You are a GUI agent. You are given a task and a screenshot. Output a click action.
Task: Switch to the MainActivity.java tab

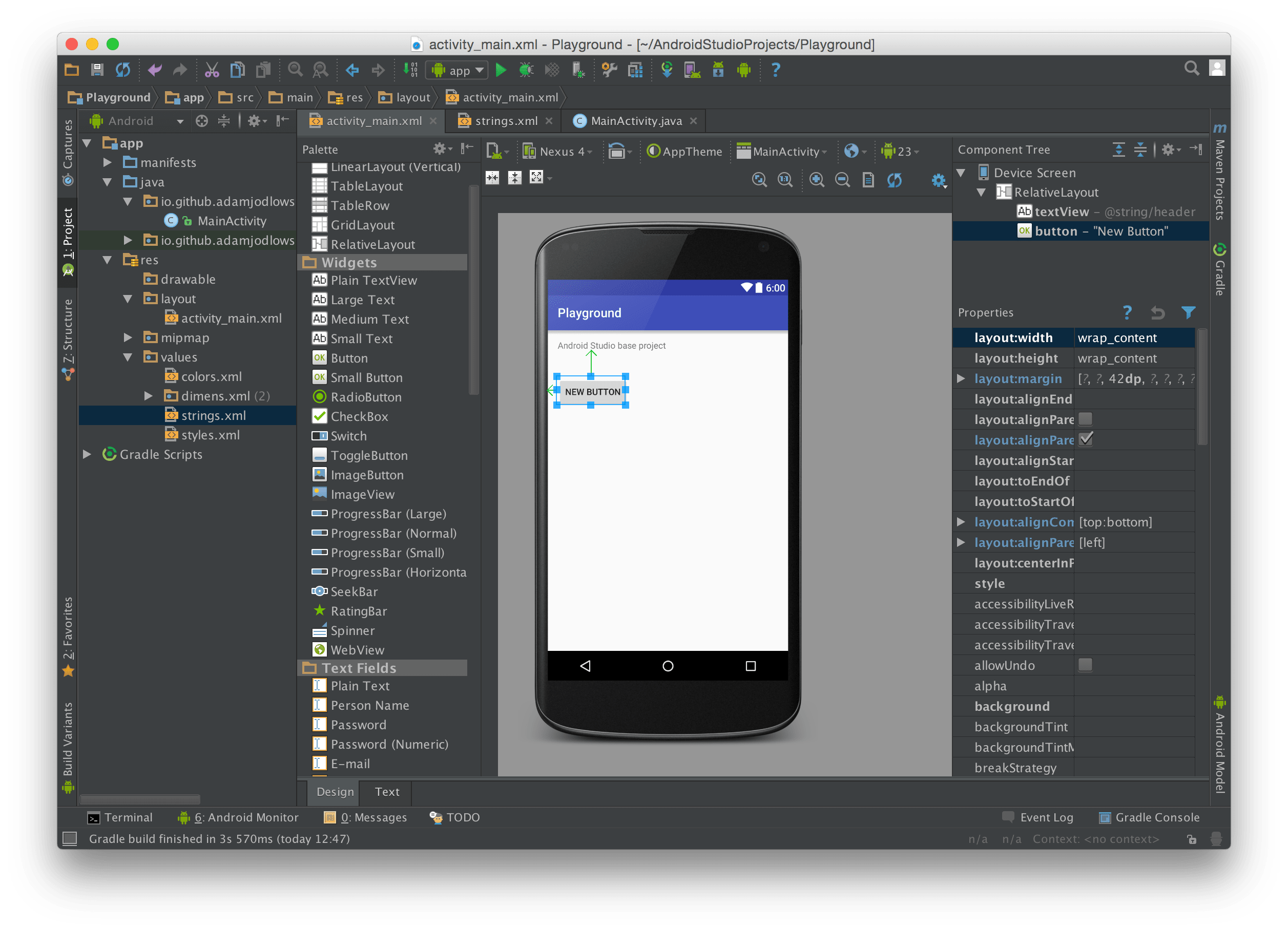[635, 121]
